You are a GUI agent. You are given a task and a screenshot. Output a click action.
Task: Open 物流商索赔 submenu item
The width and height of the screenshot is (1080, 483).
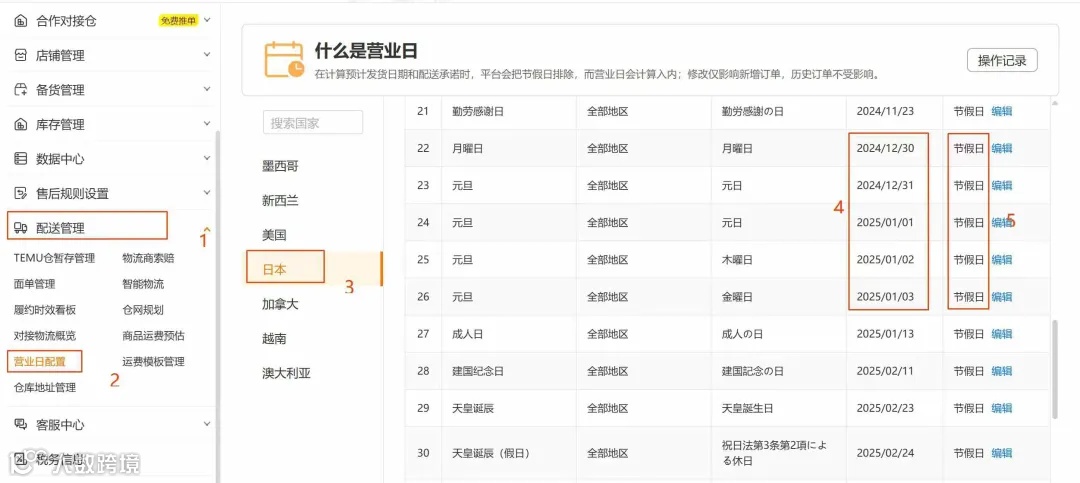coord(148,258)
